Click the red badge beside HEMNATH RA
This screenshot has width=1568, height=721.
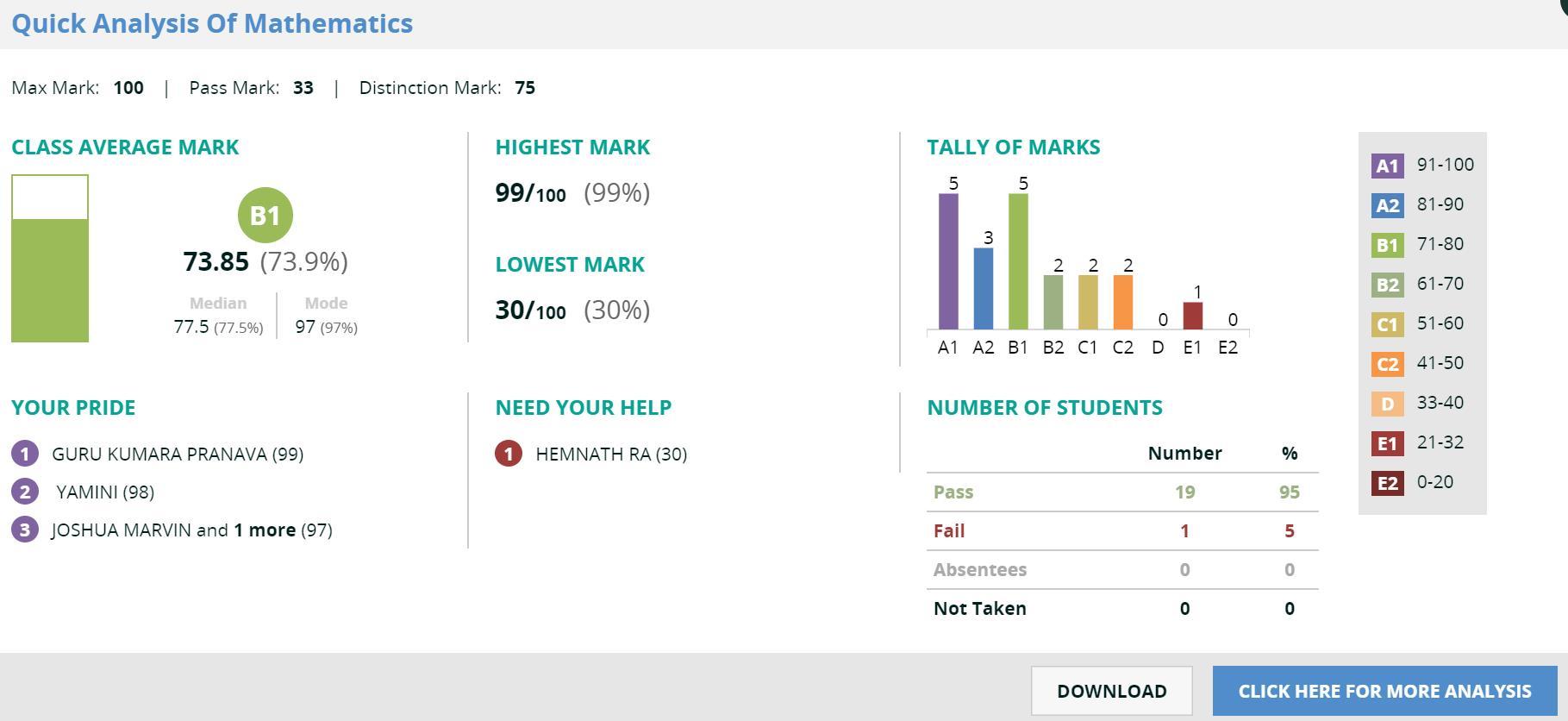pos(509,454)
